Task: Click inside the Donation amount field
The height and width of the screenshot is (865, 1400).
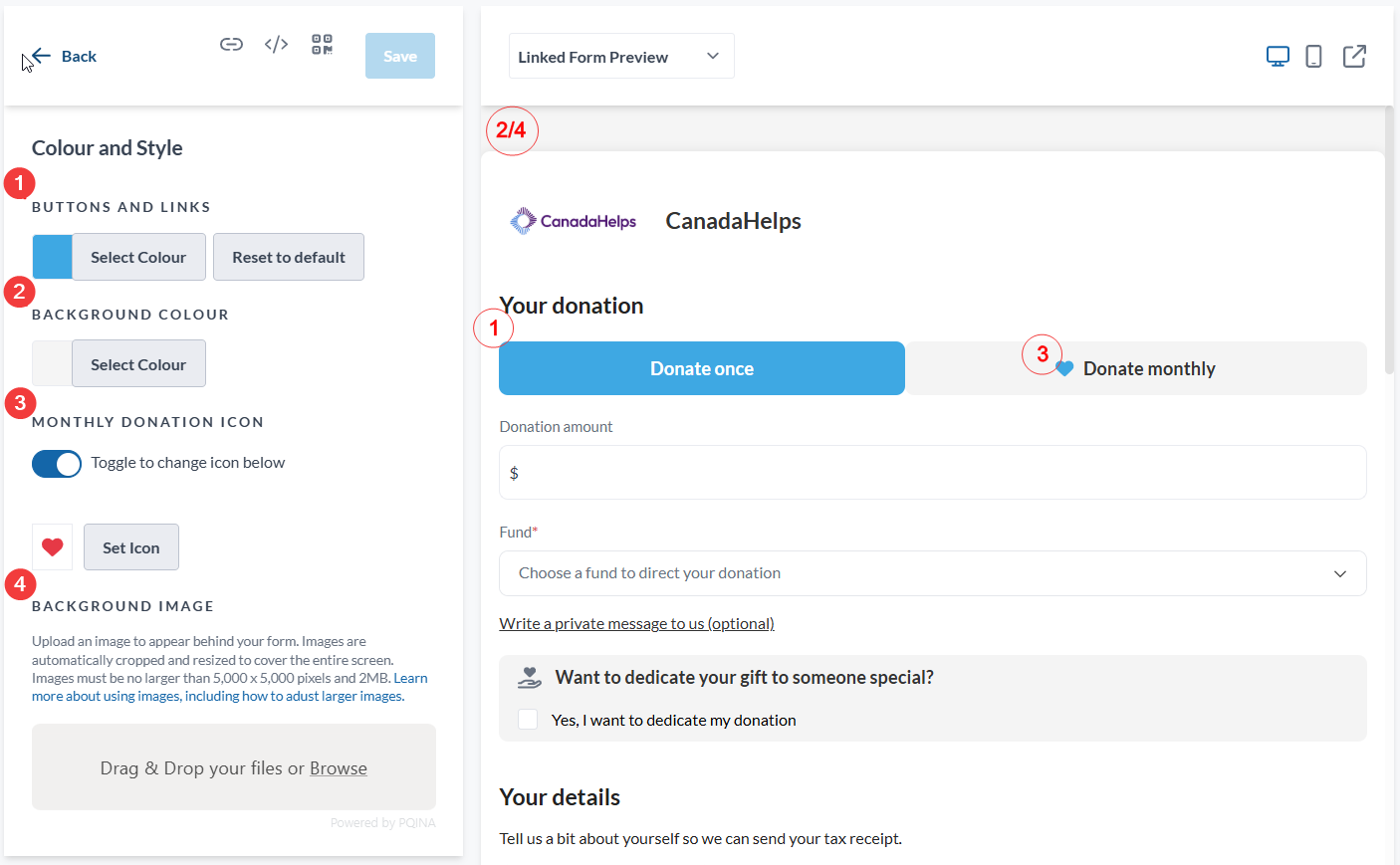Action: tap(932, 472)
